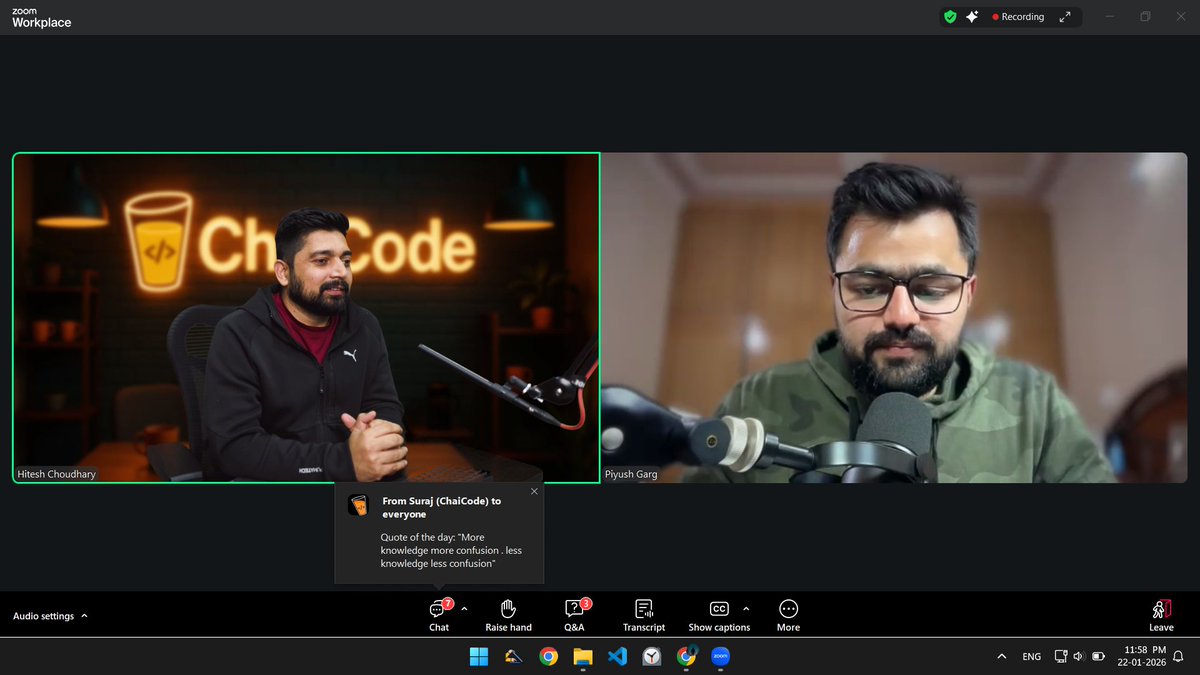Screen dimensions: 1200x675
Task: Dismiss the chat notification popup
Action: coord(534,491)
